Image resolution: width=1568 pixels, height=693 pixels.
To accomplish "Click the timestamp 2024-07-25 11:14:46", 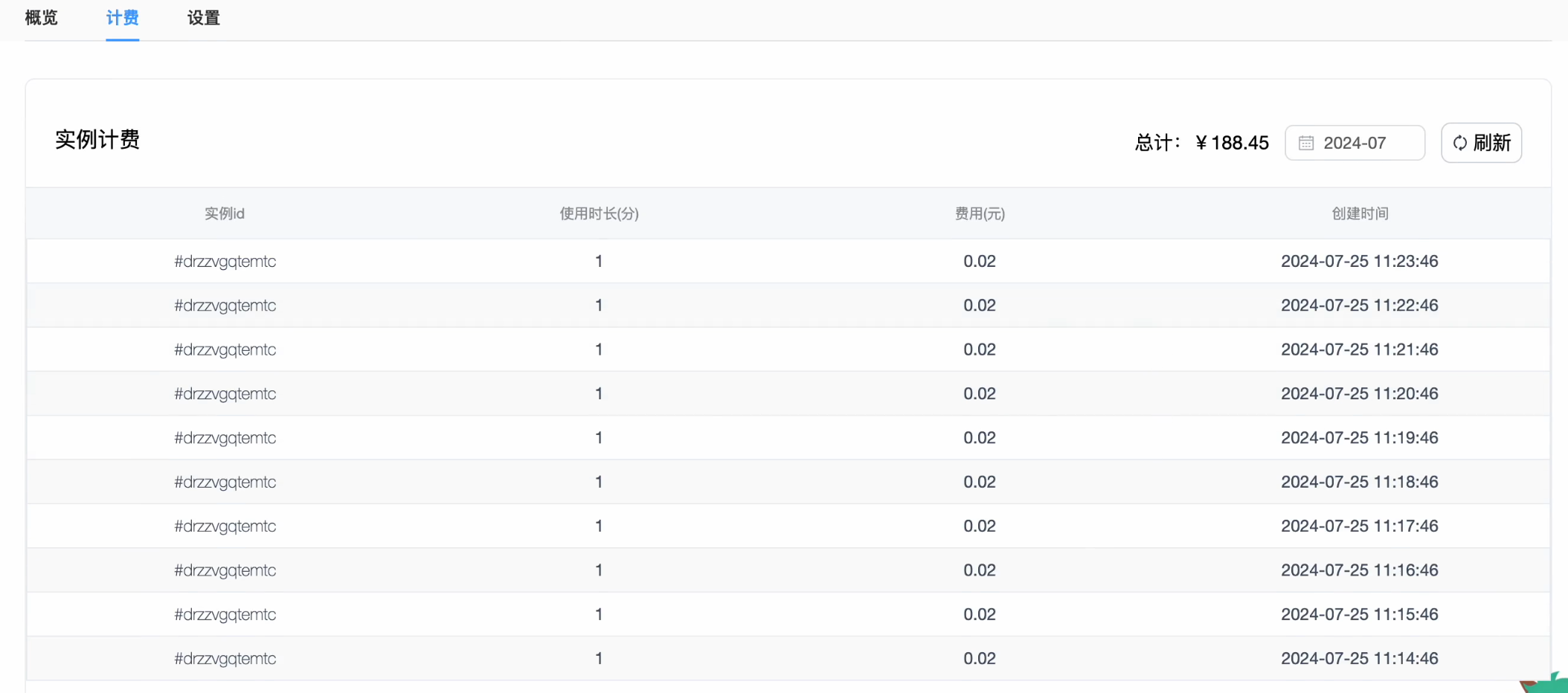I will pos(1359,659).
